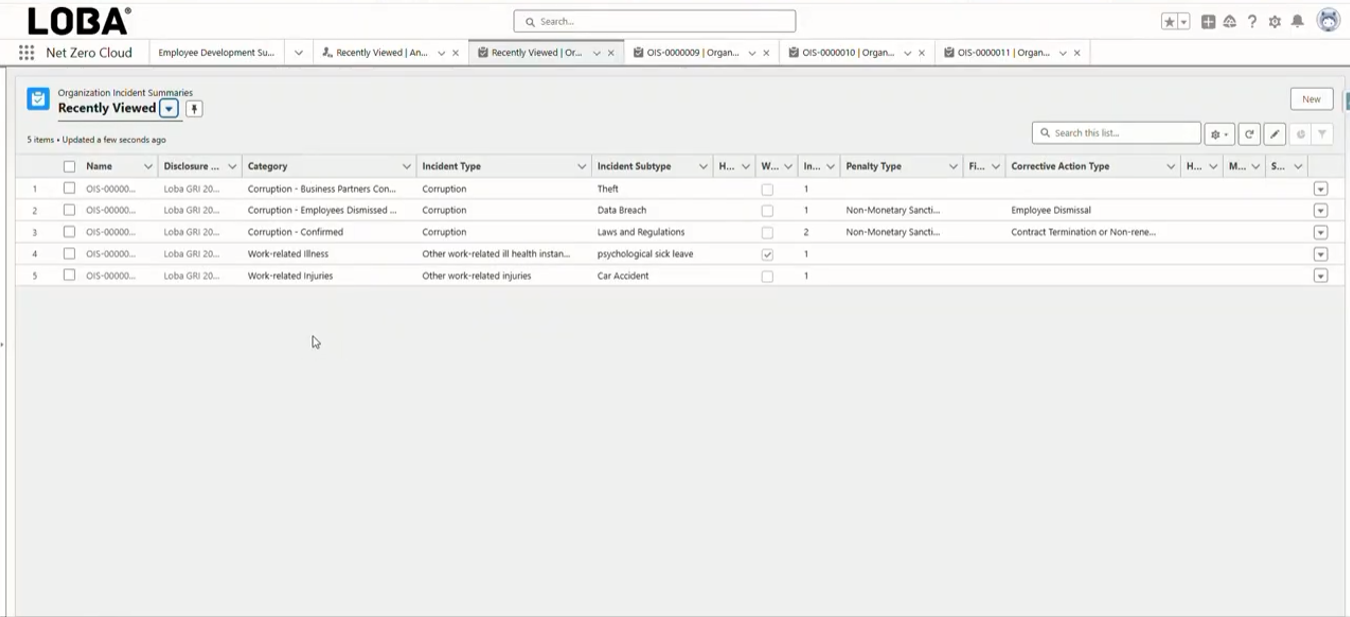Switch to the OIS-0000010 tab
This screenshot has width=1350, height=617.
847,53
